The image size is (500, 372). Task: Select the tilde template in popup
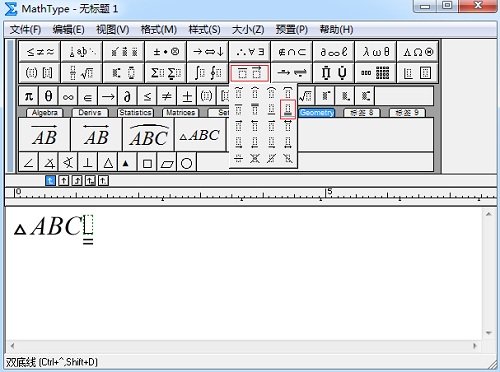pyautogui.click(x=238, y=92)
